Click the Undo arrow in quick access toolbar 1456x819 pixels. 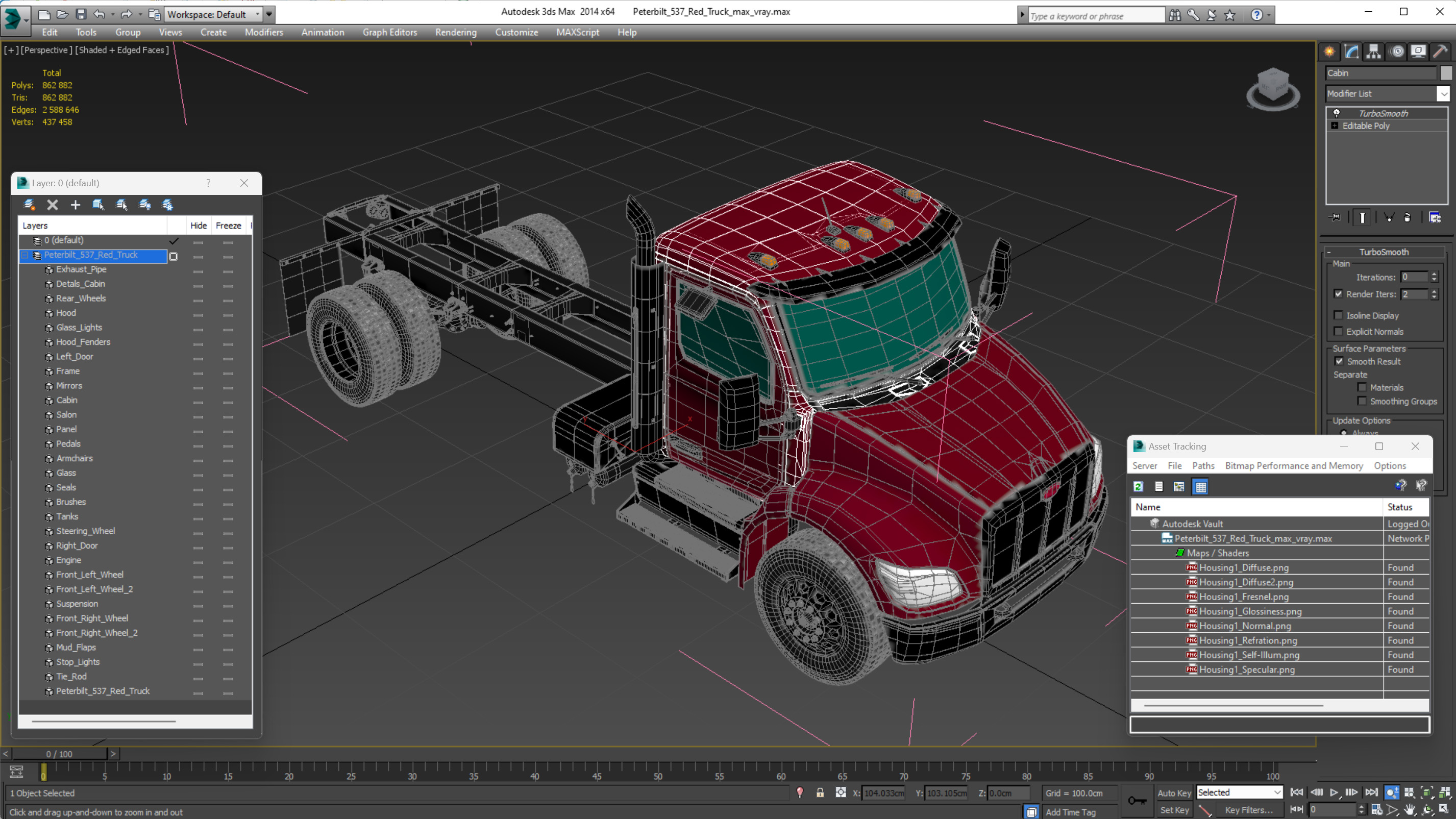click(x=99, y=14)
